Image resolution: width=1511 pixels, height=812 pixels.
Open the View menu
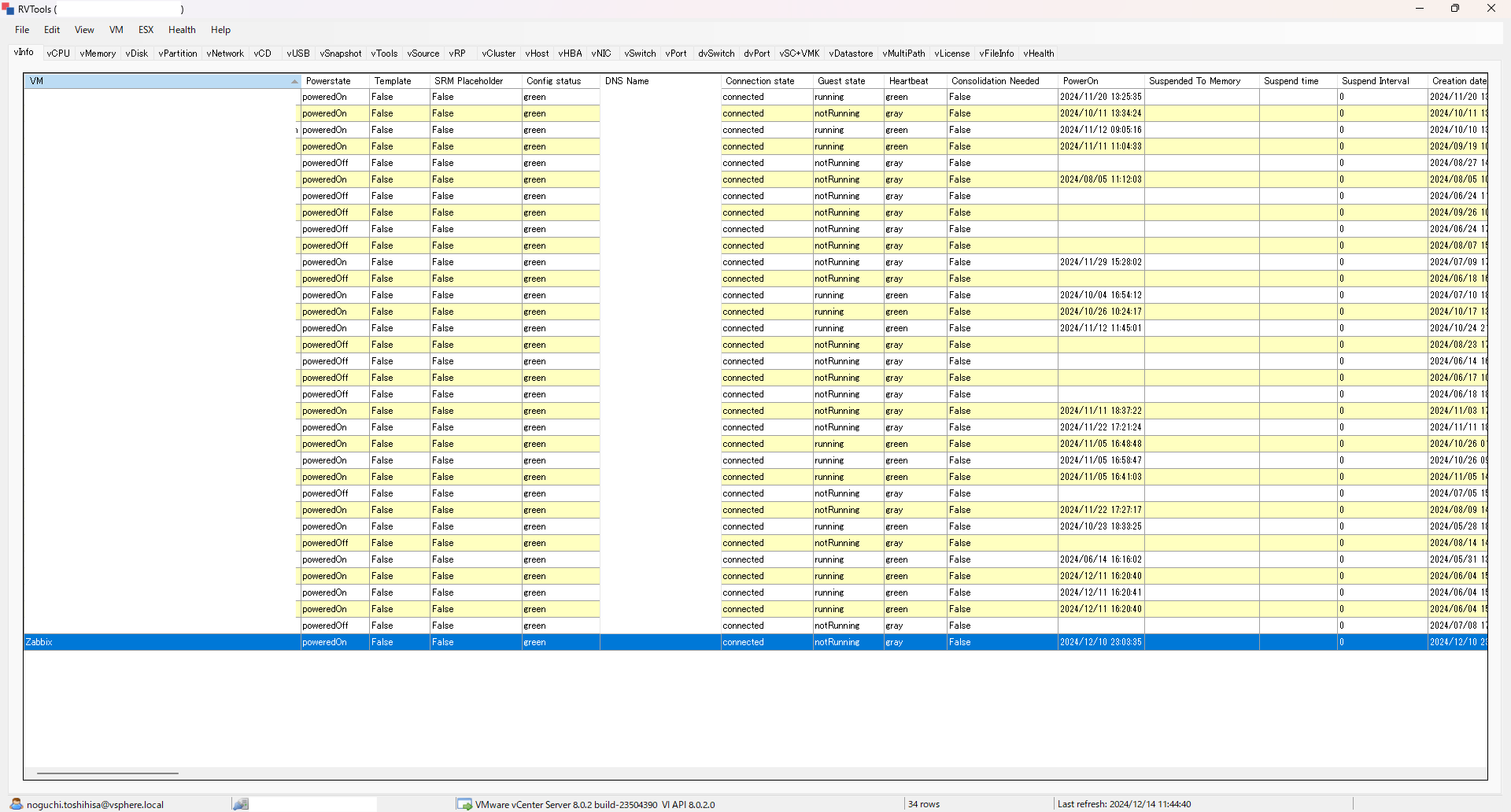[84, 30]
